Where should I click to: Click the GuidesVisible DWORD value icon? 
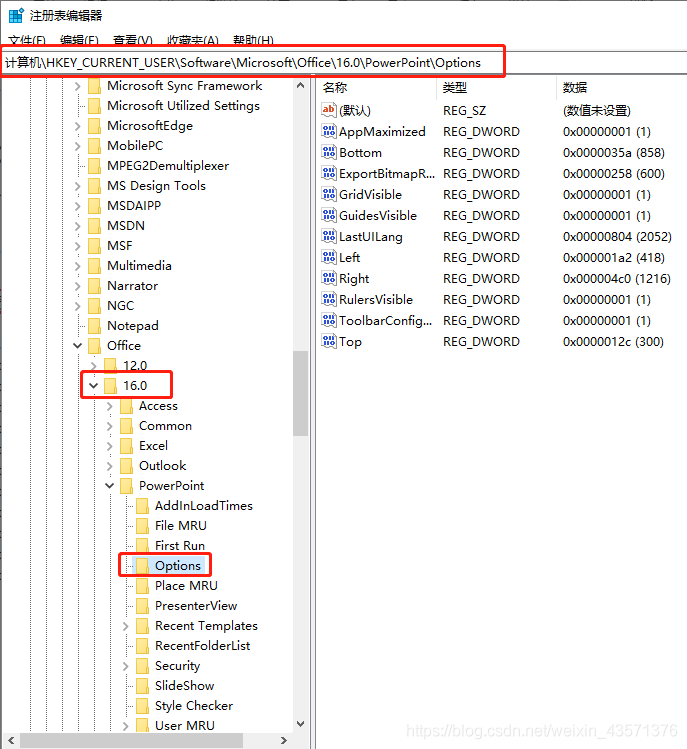329,215
